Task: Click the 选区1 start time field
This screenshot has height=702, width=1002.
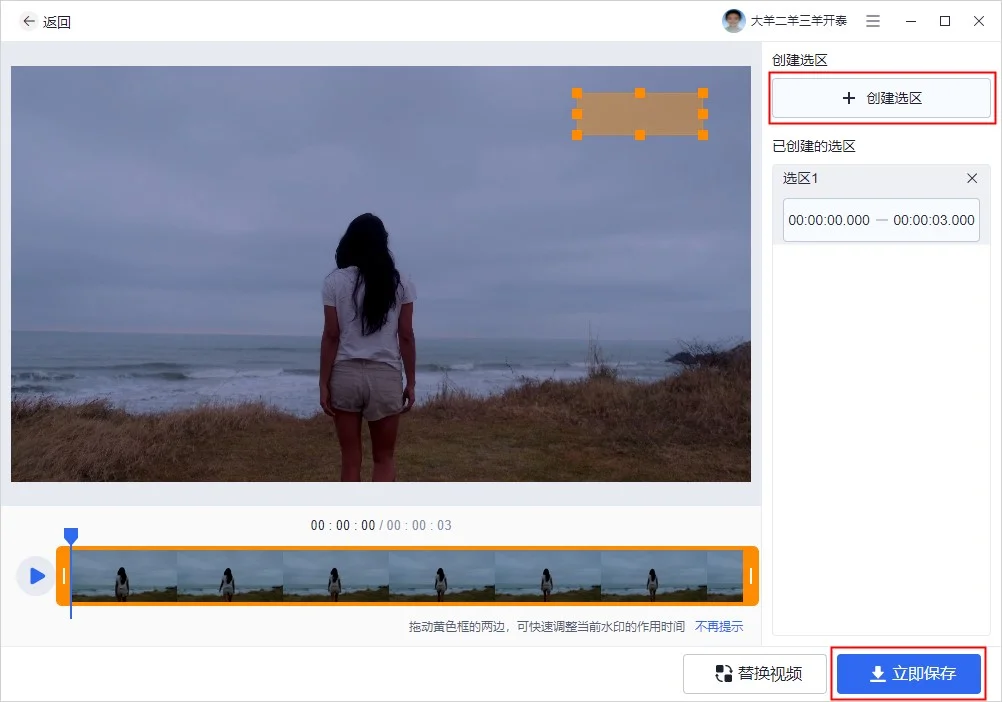Action: coord(829,220)
